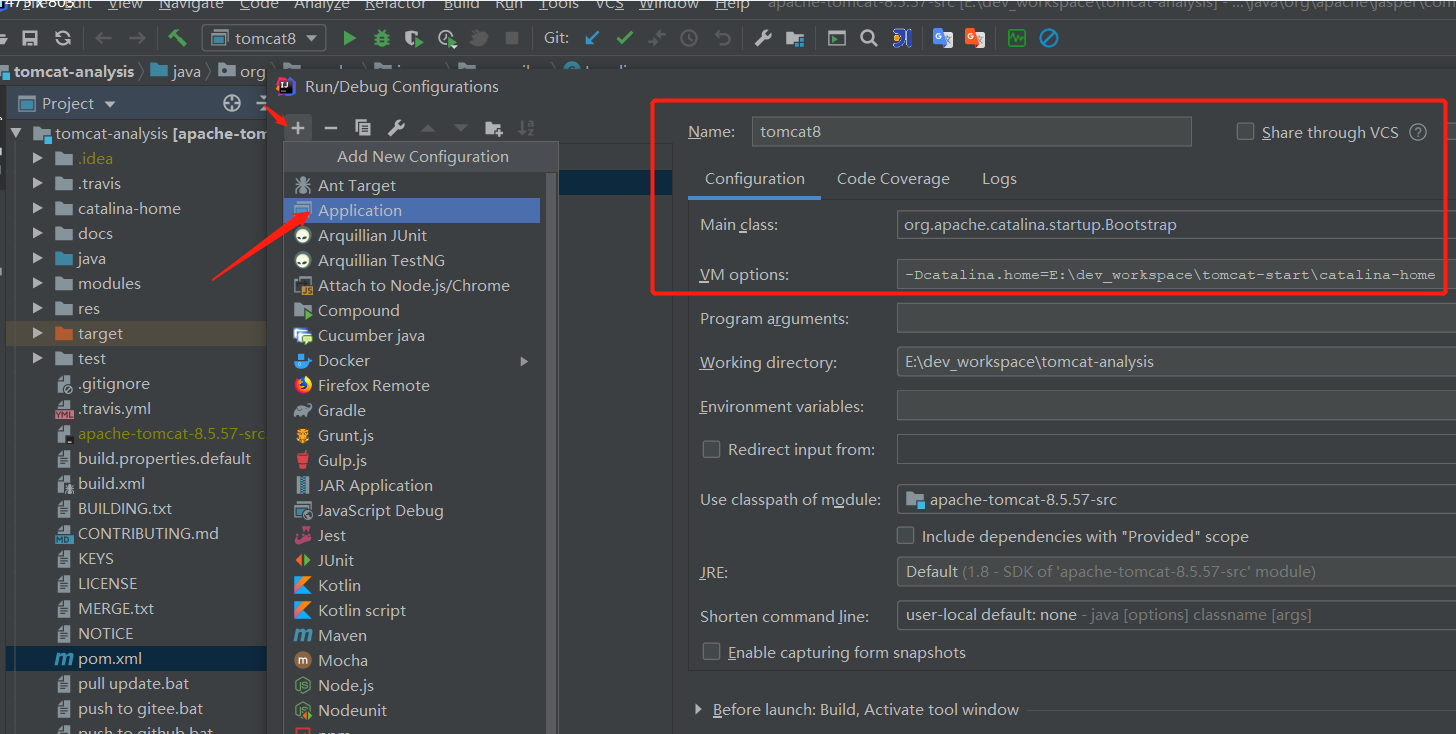Click the green monitor toolbar icon

click(x=1017, y=39)
